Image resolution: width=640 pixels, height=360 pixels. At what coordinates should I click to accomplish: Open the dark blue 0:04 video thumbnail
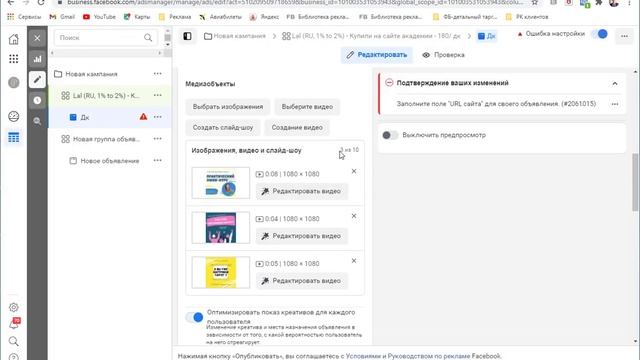click(221, 228)
